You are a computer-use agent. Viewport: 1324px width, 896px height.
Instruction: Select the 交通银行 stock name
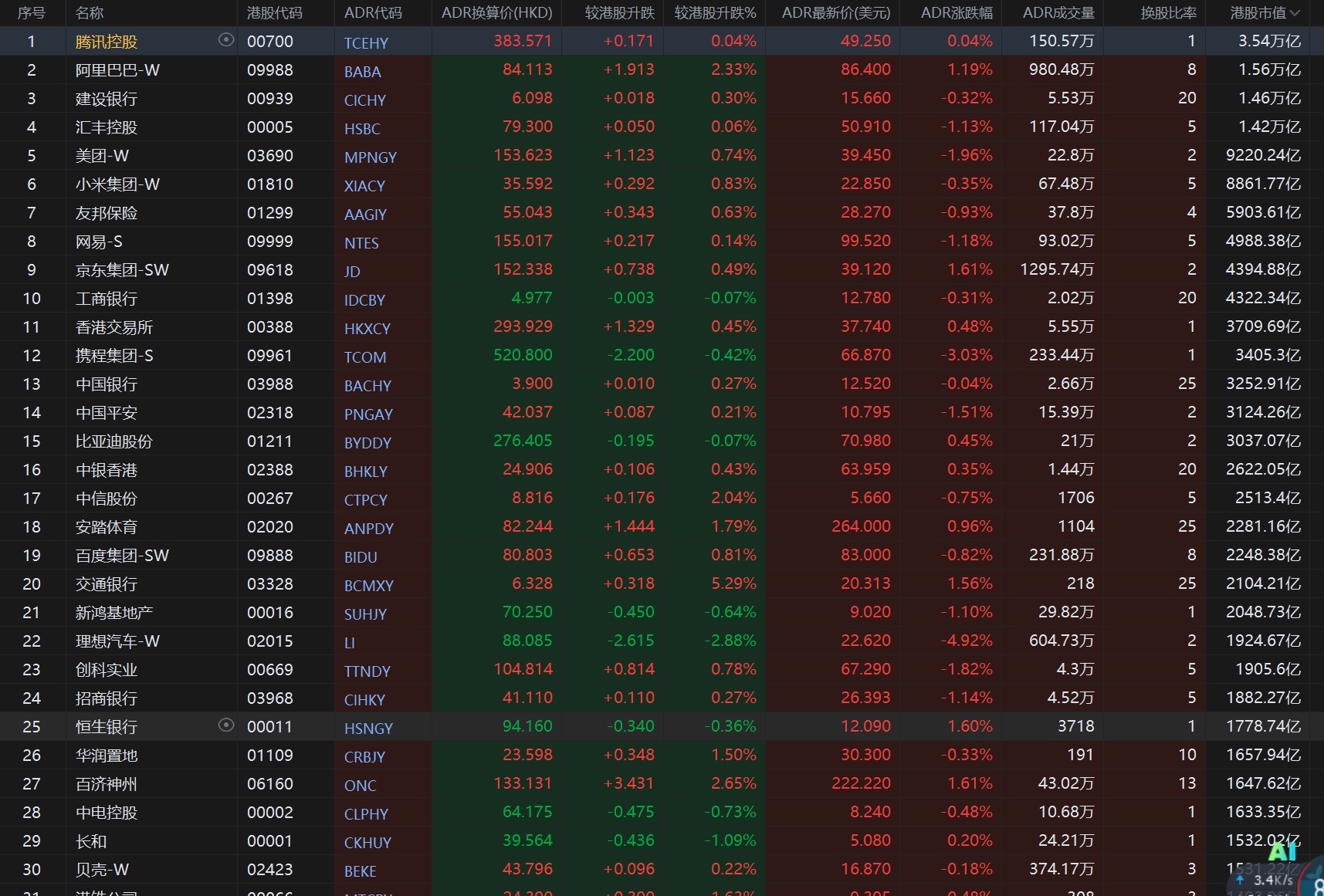pyautogui.click(x=107, y=584)
